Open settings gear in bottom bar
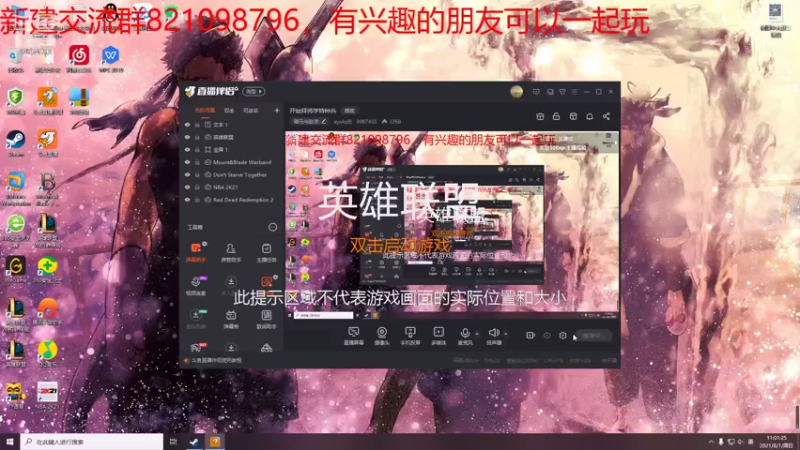800x450 pixels. tap(563, 335)
